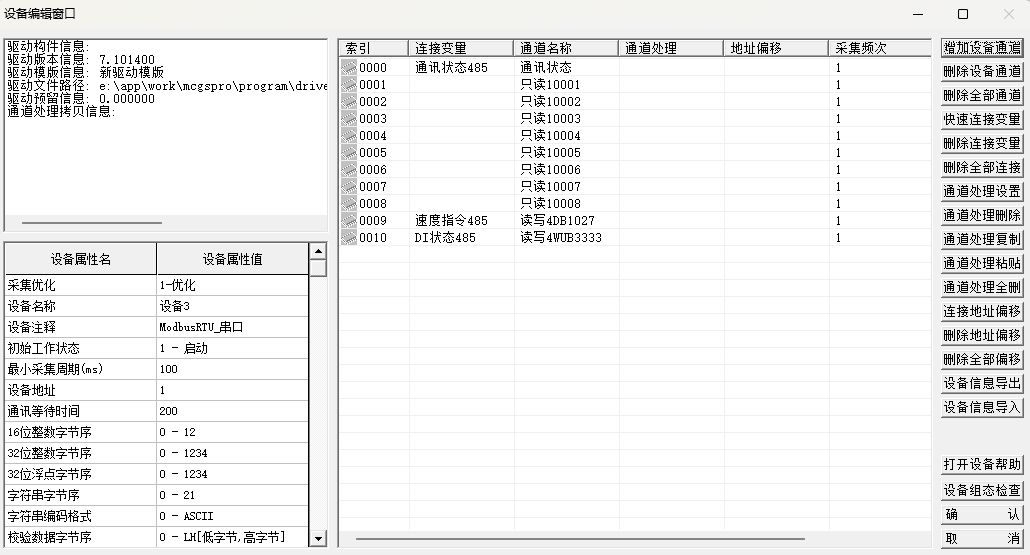This screenshot has height=555, width=1030.
Task: Click 删除地址偏移 button
Action: (982, 335)
